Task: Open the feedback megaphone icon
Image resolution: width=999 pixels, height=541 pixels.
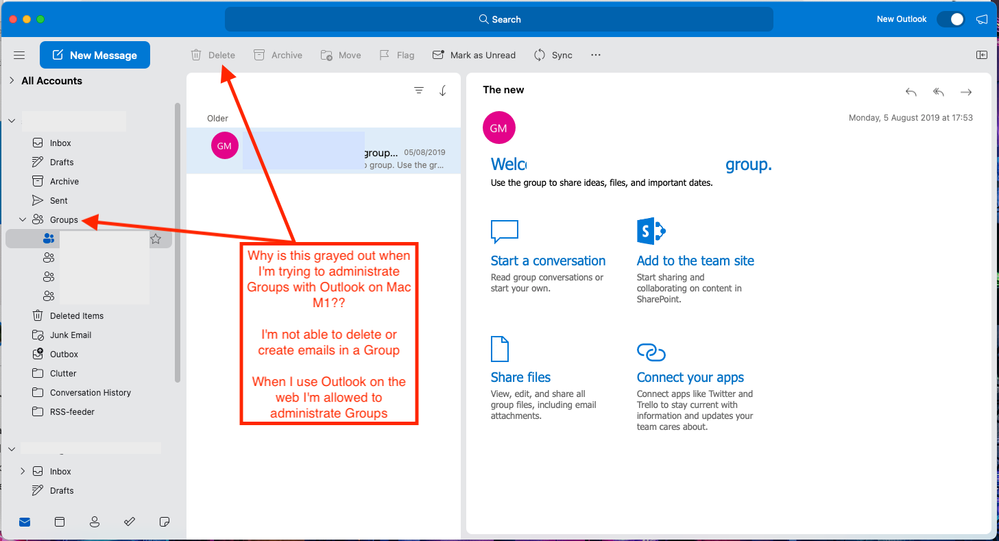Action: [x=982, y=19]
